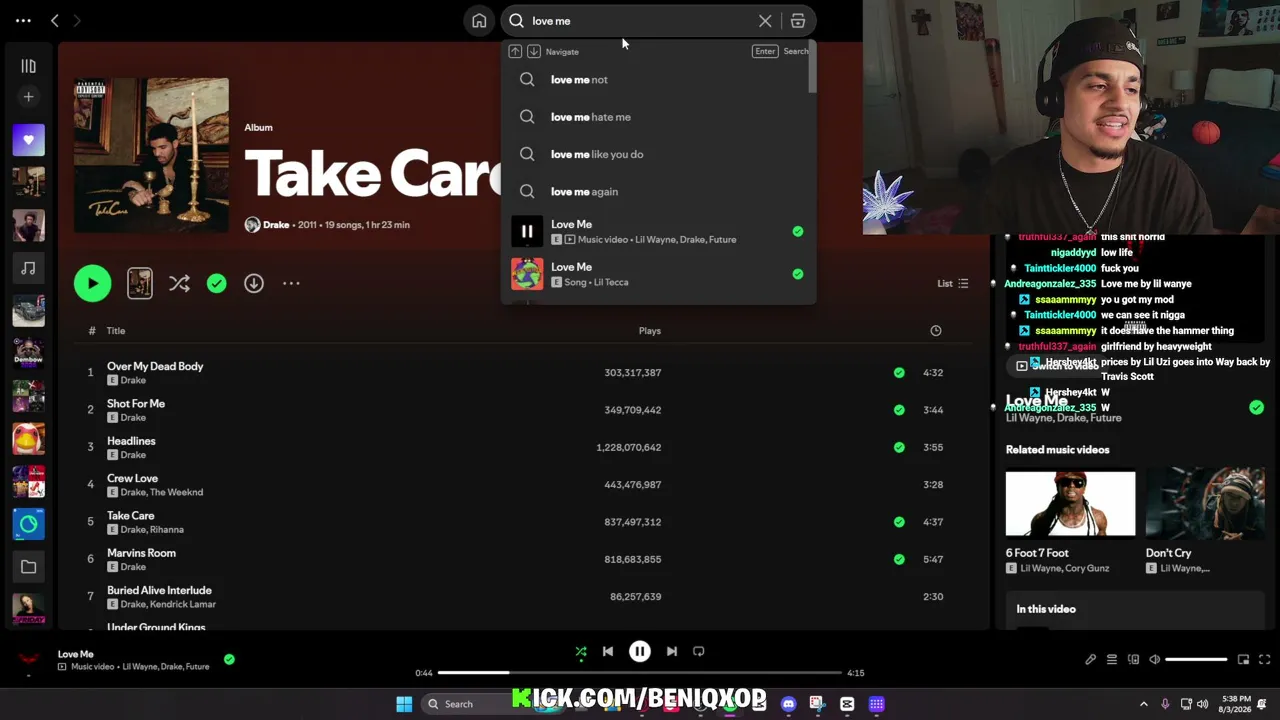Open the folder icon in the sidebar

pyautogui.click(x=28, y=567)
